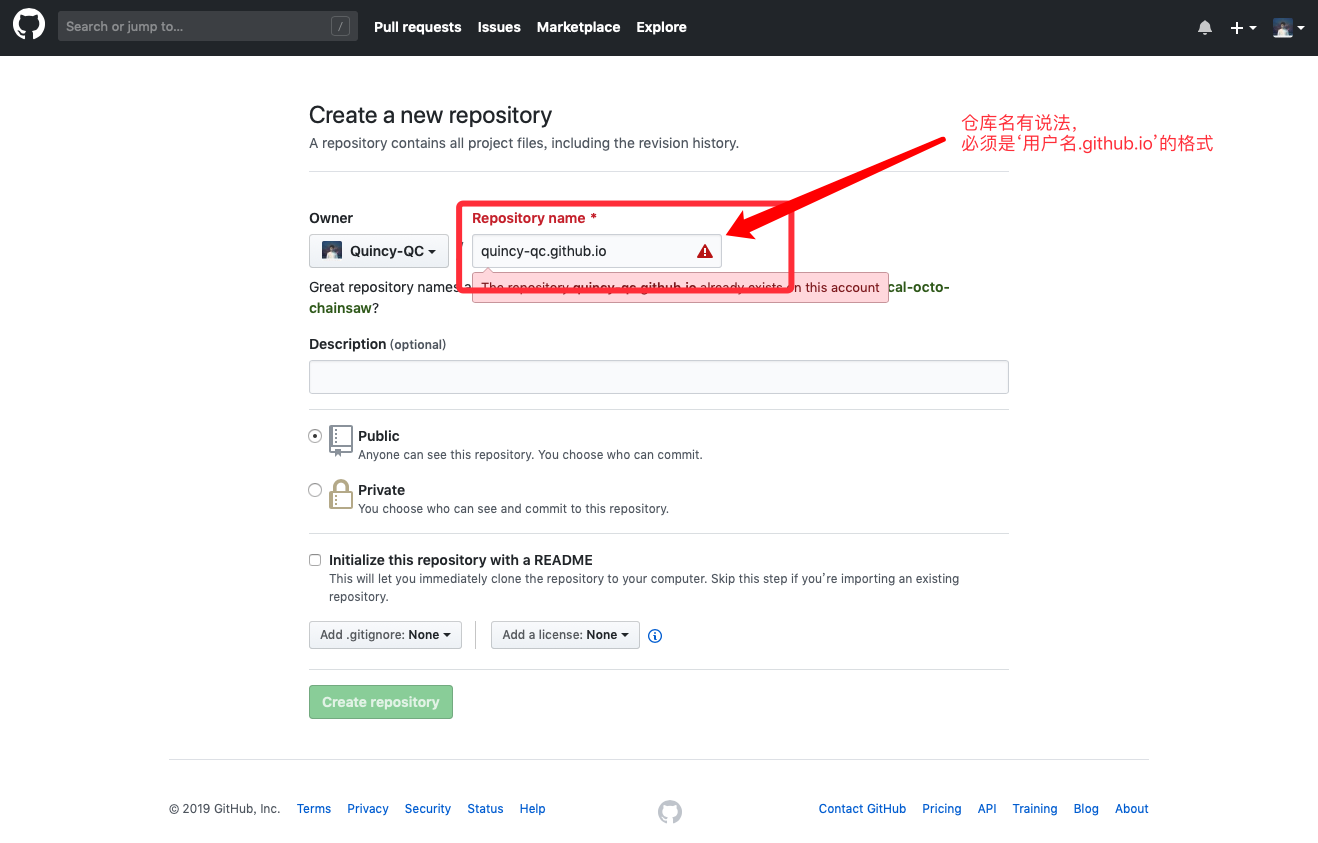Open the notifications bell

pos(1205,28)
